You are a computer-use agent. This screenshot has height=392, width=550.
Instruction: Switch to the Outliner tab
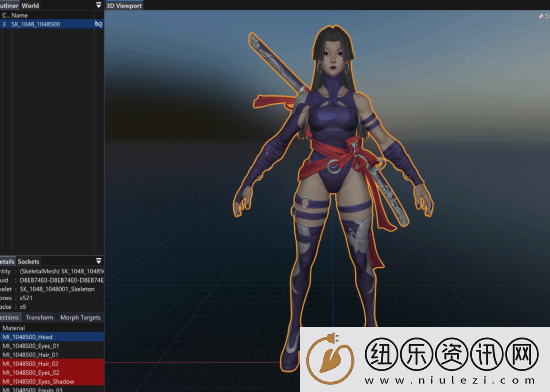click(x=9, y=5)
